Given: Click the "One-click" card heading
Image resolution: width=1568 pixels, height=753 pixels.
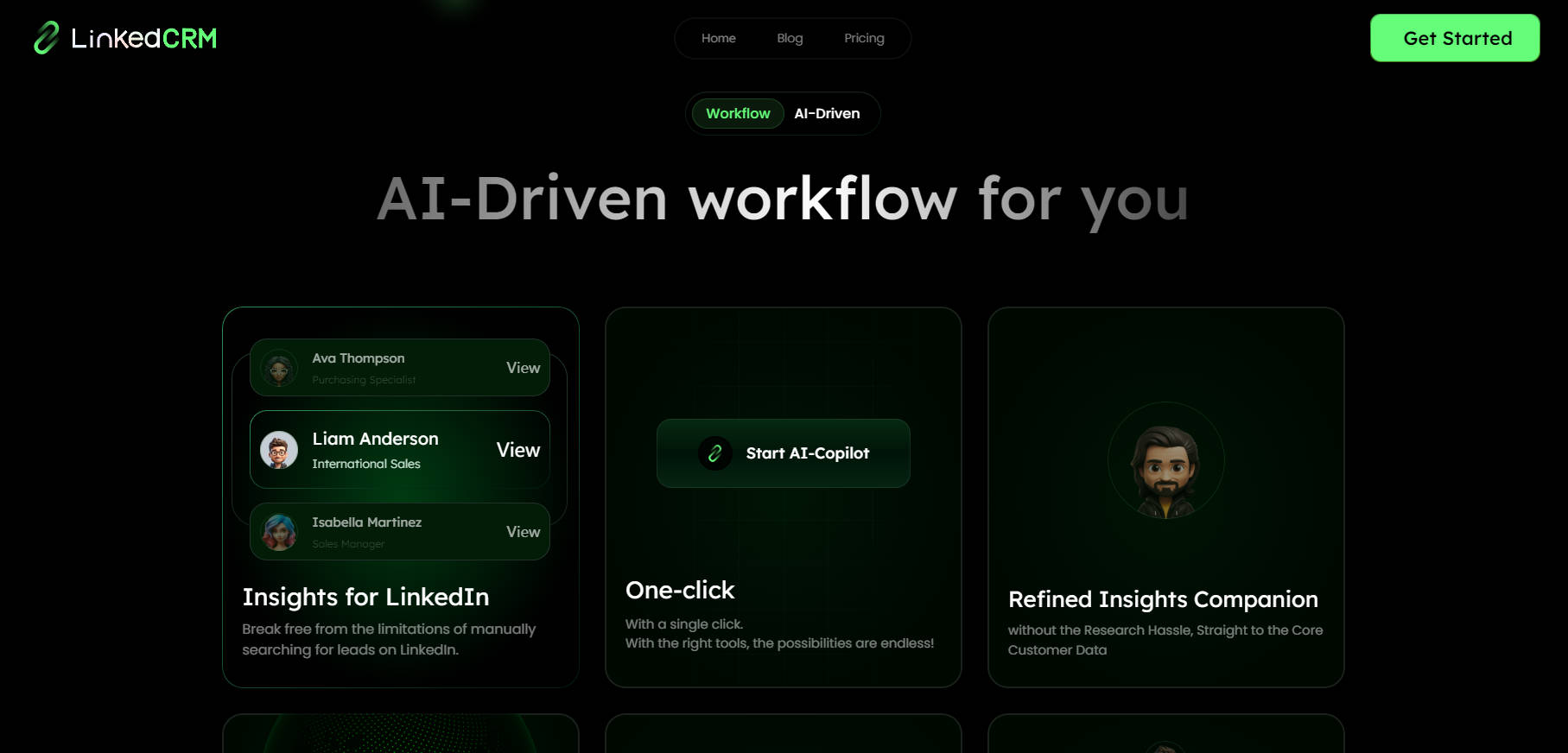Looking at the screenshot, I should (680, 590).
